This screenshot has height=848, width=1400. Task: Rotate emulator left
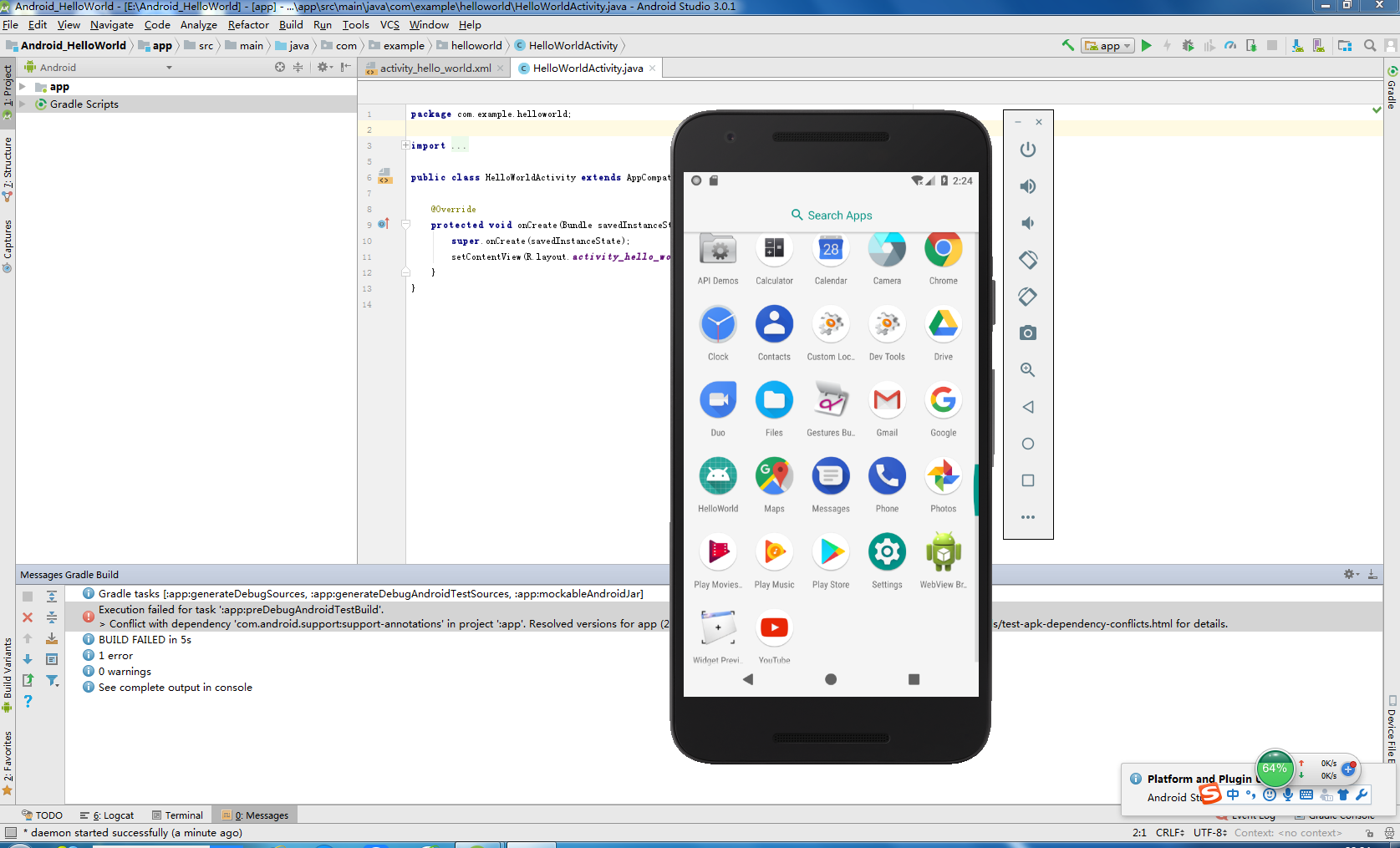[1028, 260]
